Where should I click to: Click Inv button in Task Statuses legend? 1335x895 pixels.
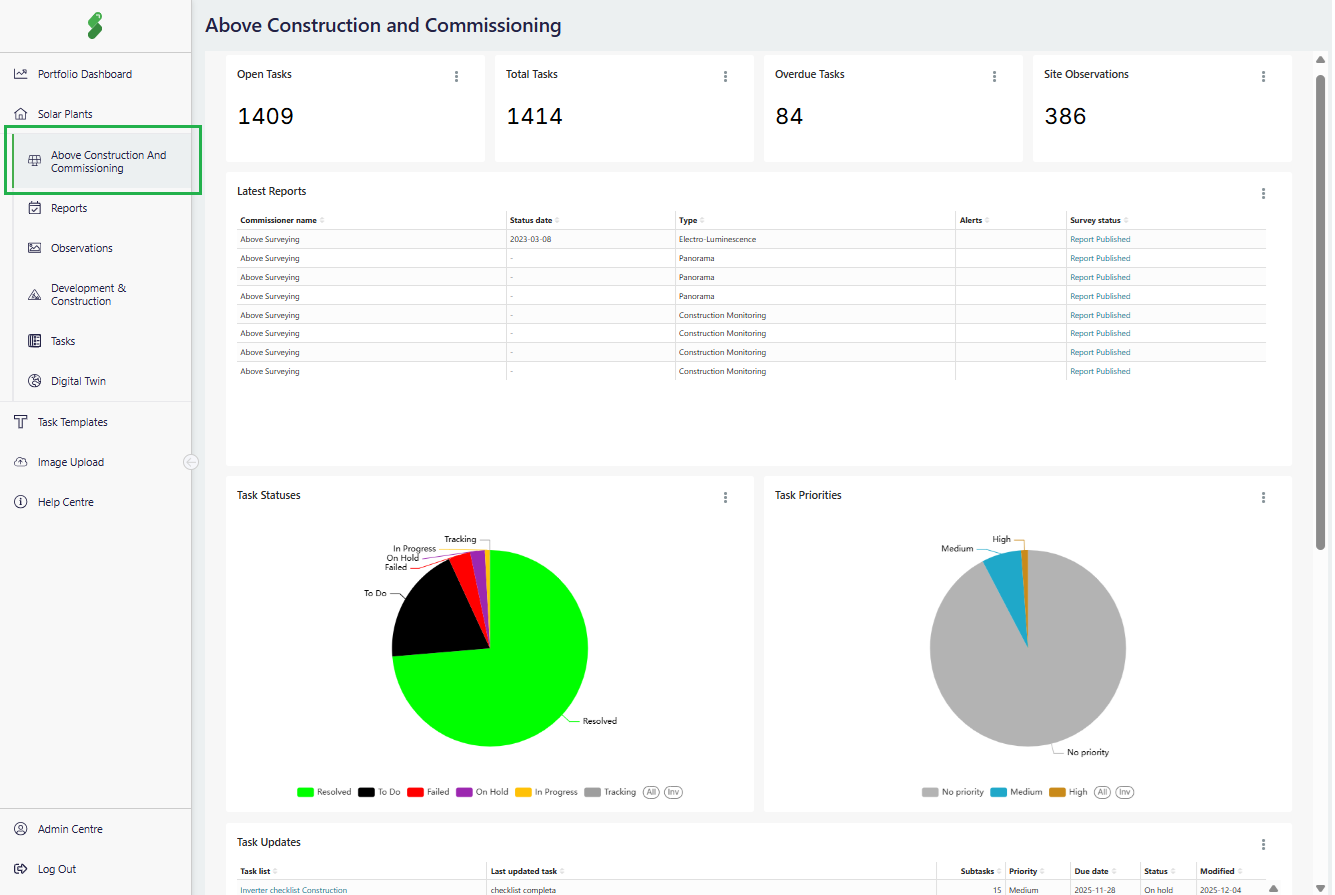click(673, 792)
